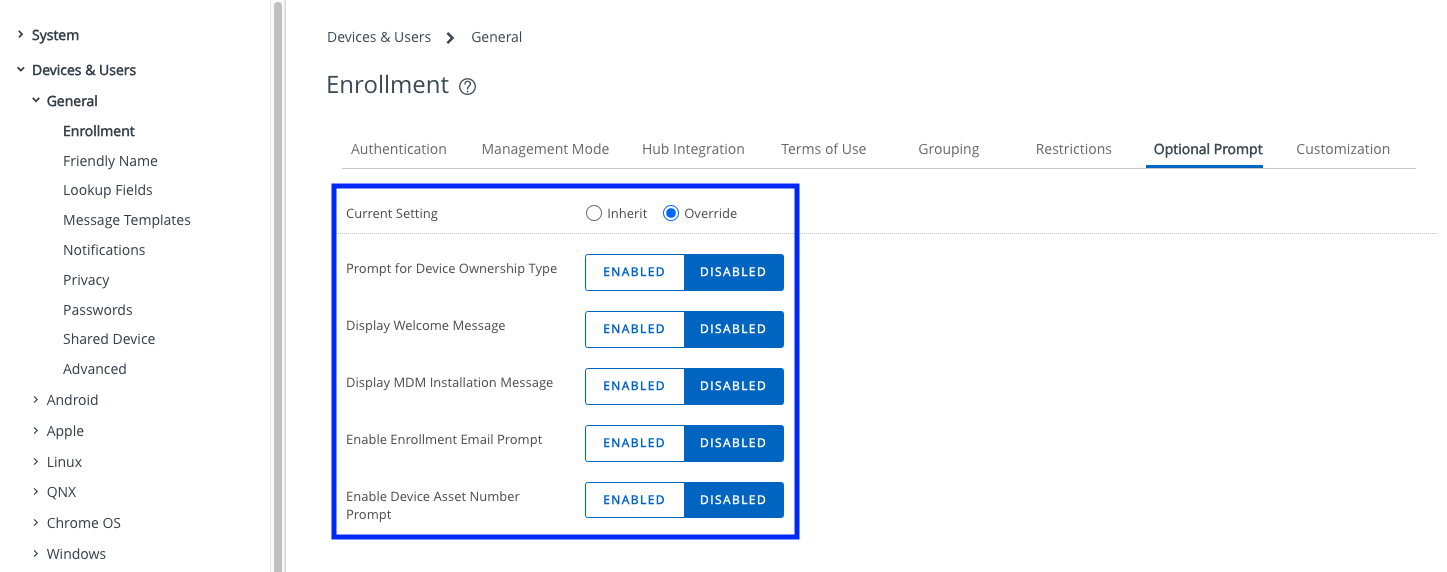Click the sidebar vertical scrollbar
This screenshot has height=572, width=1447.
pyautogui.click(x=277, y=286)
